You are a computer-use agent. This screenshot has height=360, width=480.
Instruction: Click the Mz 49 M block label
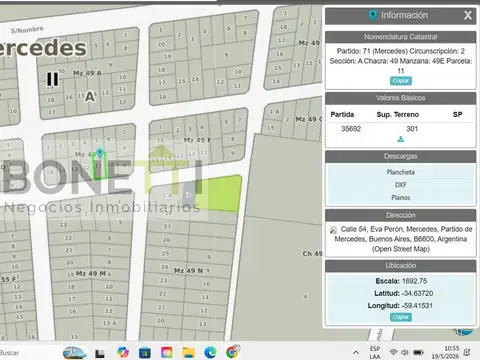click(x=91, y=274)
